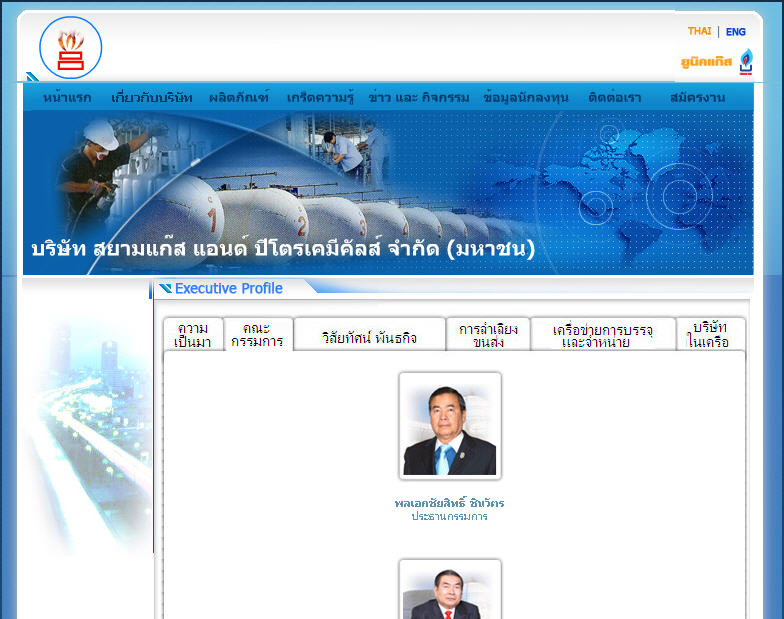Click the ประธานกรรมการ title text
The image size is (784, 619).
coord(450,516)
